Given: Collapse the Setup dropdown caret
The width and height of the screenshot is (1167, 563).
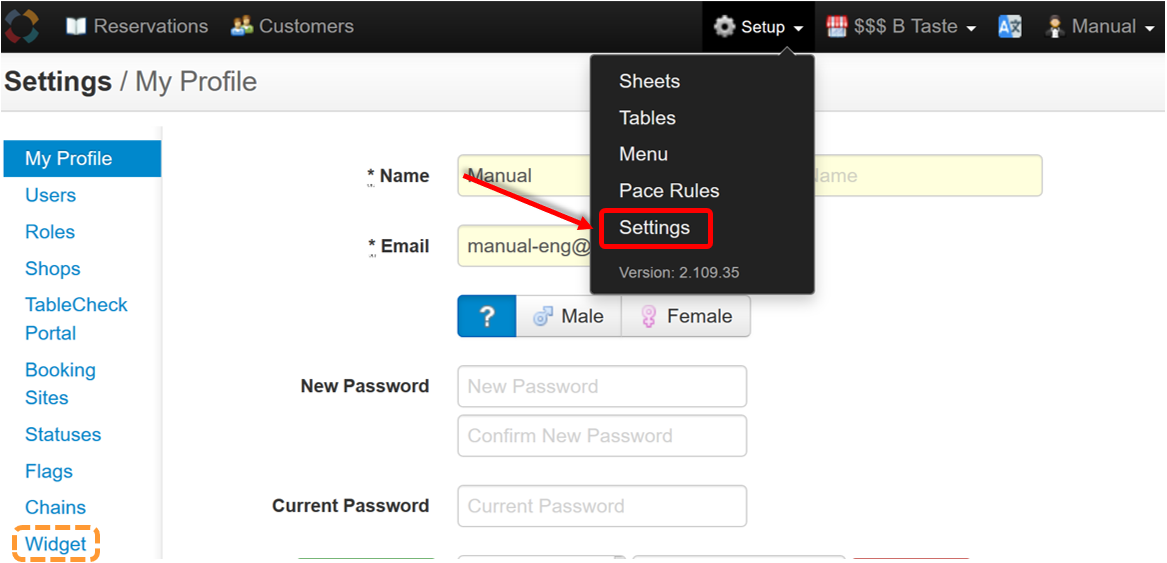Looking at the screenshot, I should [x=798, y=29].
